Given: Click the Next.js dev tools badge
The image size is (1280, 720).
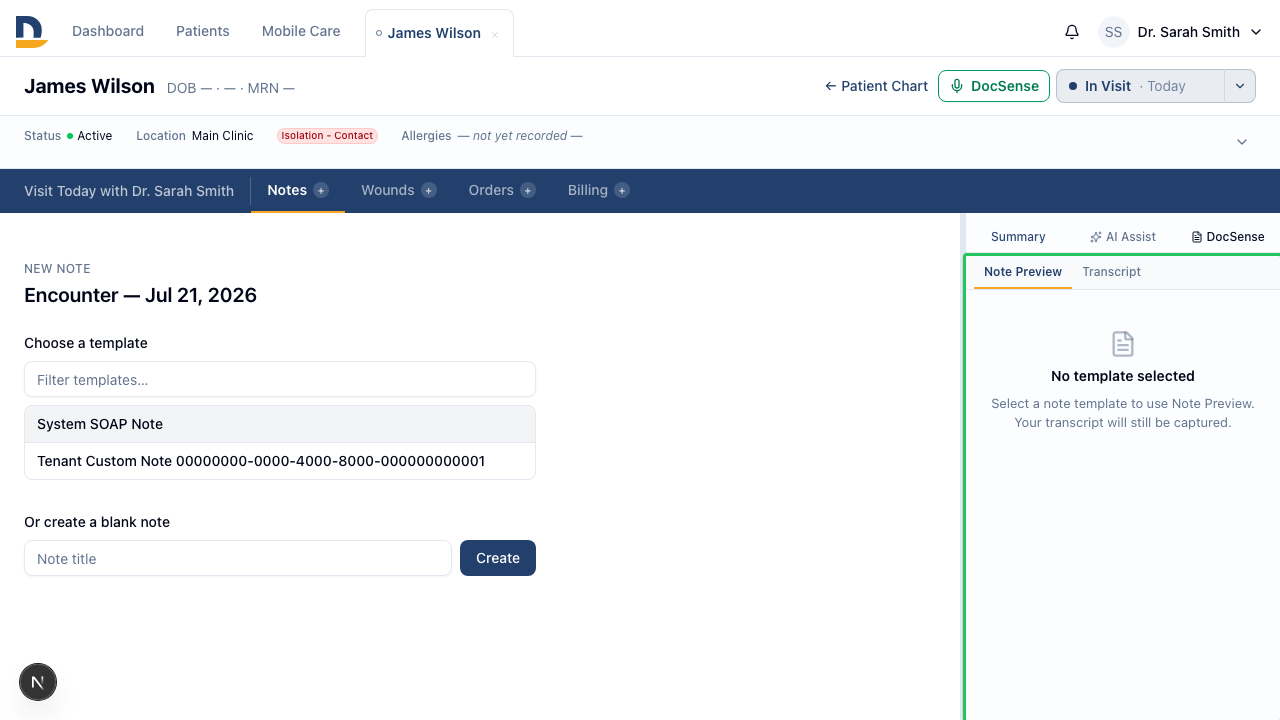Looking at the screenshot, I should point(38,682).
